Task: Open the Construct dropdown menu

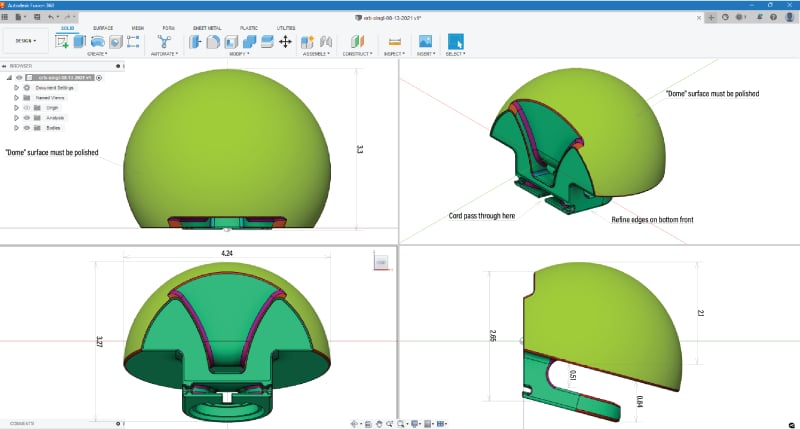Action: (x=357, y=54)
